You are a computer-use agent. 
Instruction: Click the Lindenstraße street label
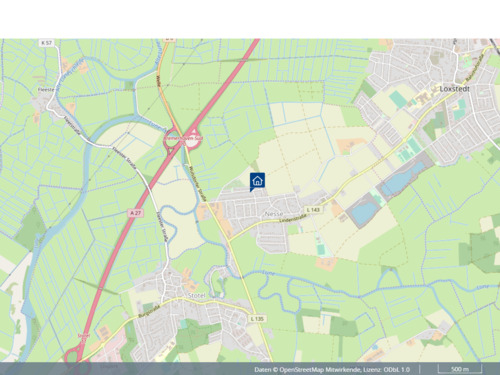(292, 218)
